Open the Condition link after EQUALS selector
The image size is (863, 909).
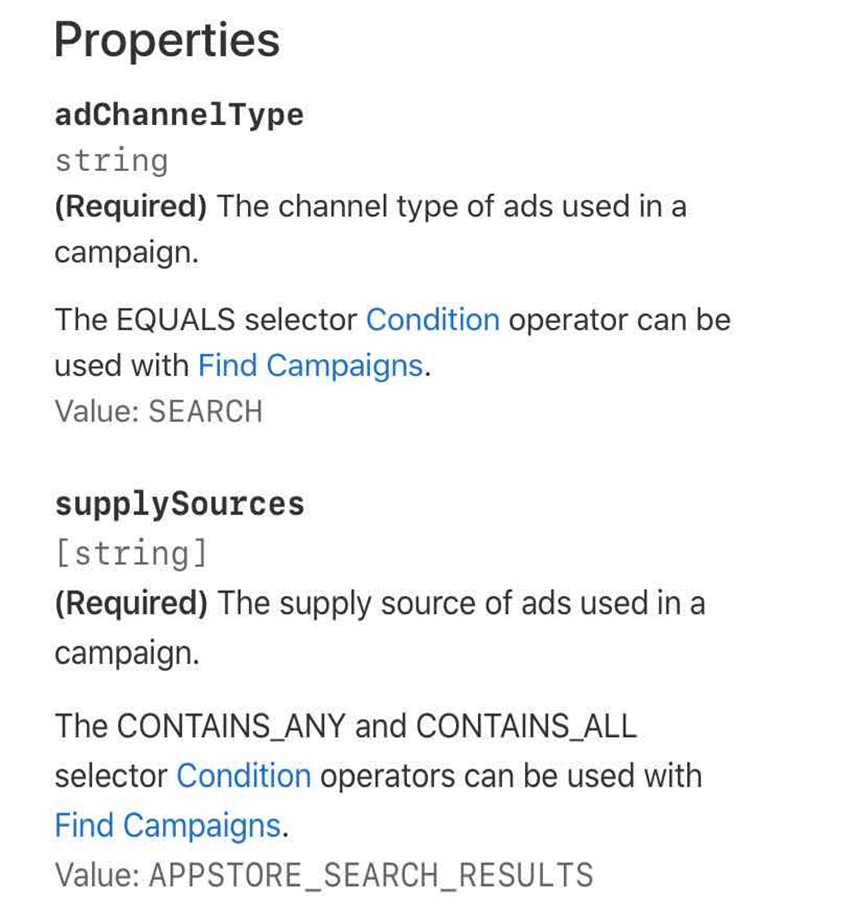tap(432, 319)
